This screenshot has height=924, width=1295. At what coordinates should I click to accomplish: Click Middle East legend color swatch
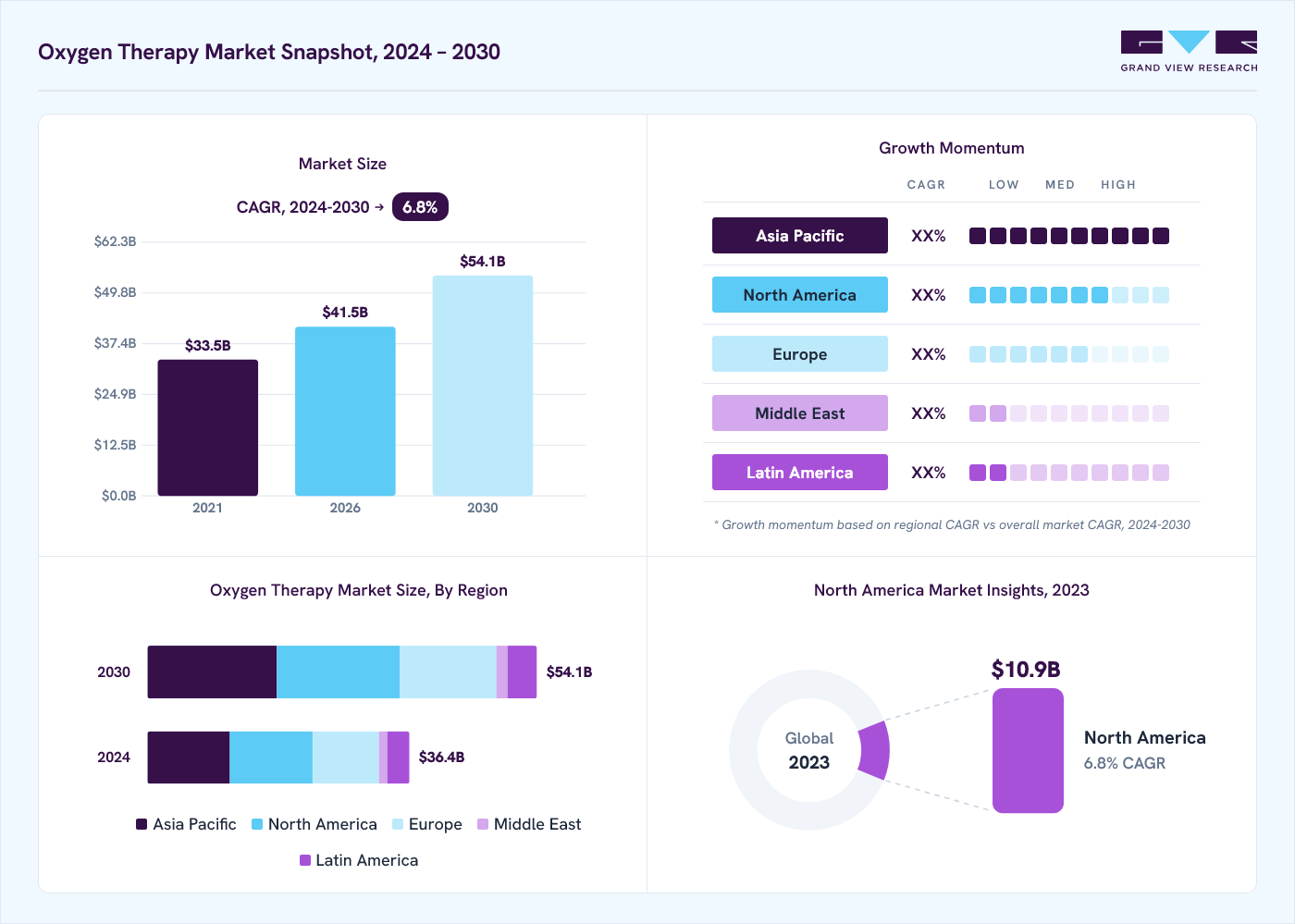483,824
